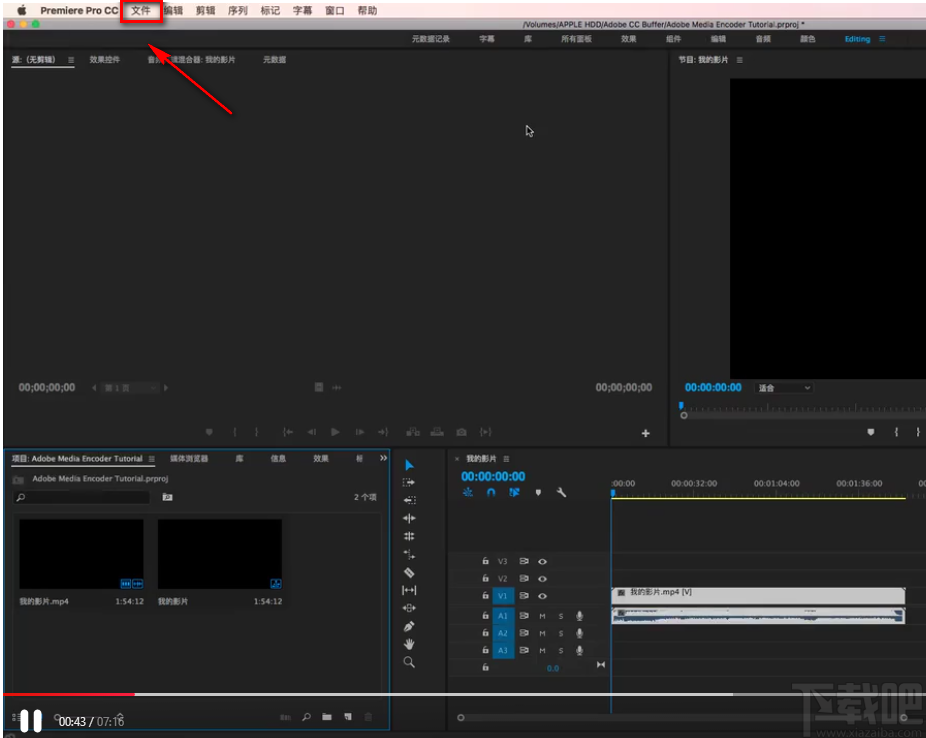Viewport: 926px width, 738px height.
Task: Step forward one frame in Source monitor
Action: 360,432
